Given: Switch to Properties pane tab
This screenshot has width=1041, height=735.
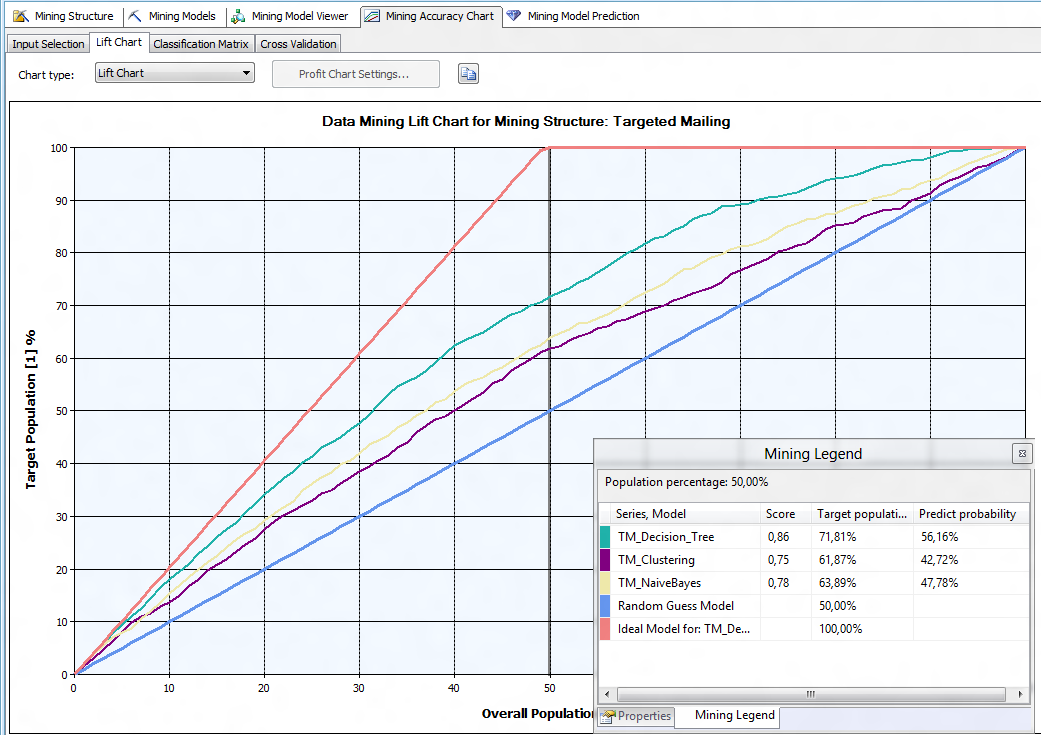Looking at the screenshot, I should [636, 716].
